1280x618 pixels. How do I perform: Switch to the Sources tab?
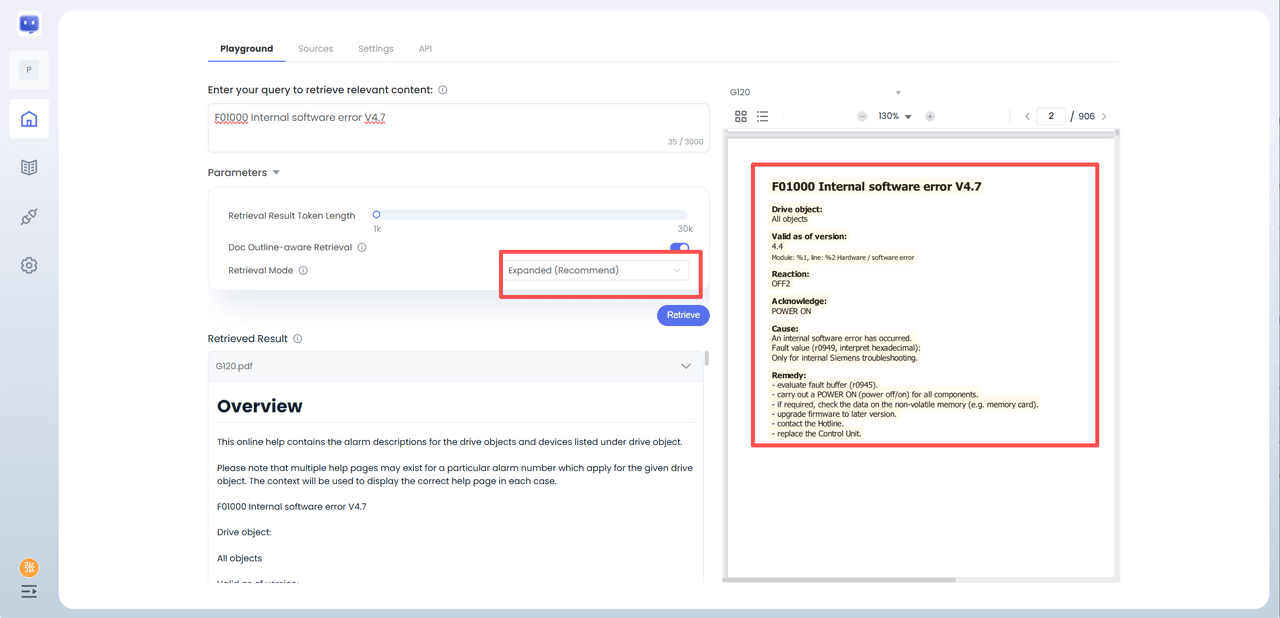tap(315, 49)
